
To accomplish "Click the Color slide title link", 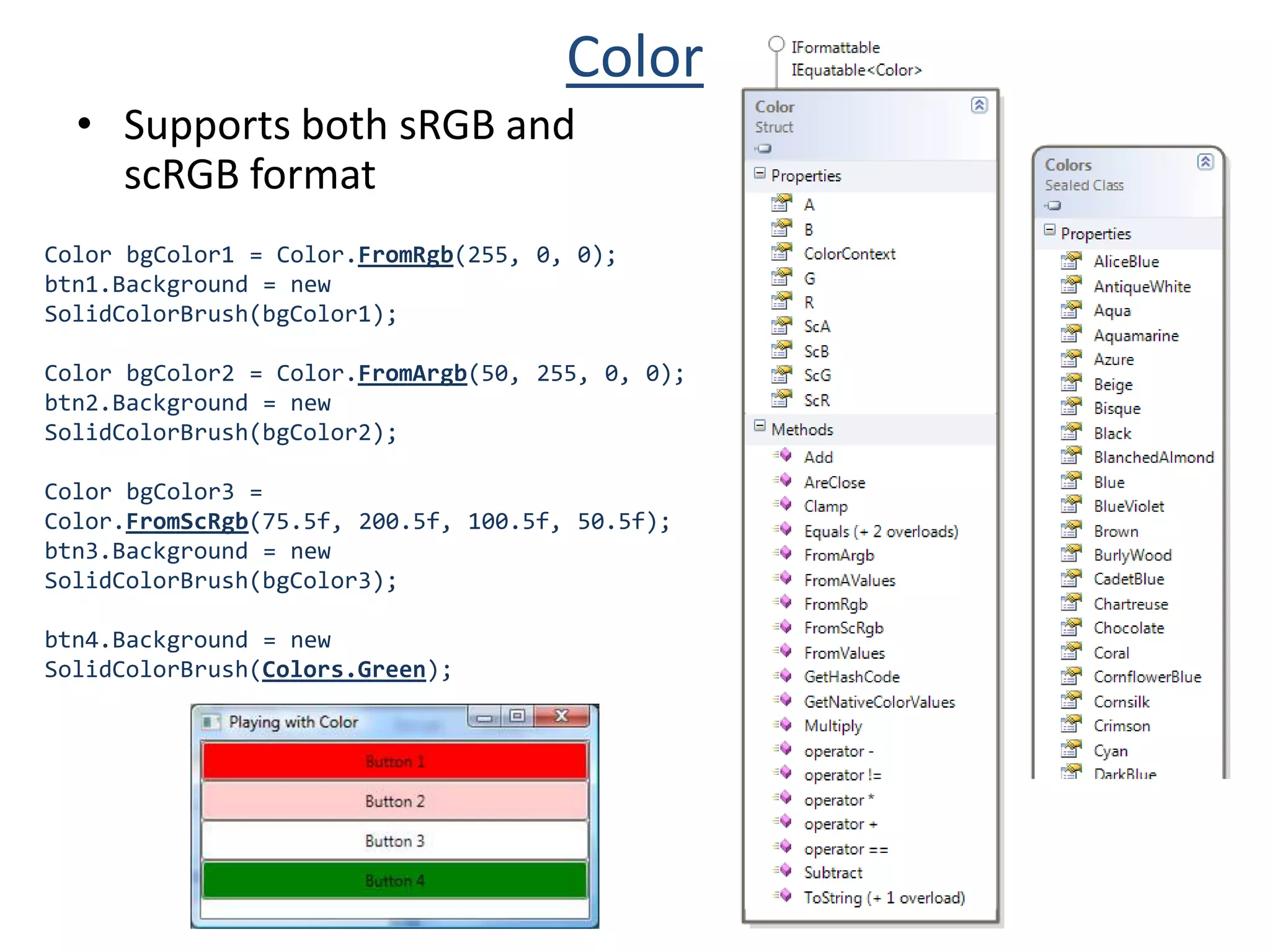I will (x=634, y=58).
